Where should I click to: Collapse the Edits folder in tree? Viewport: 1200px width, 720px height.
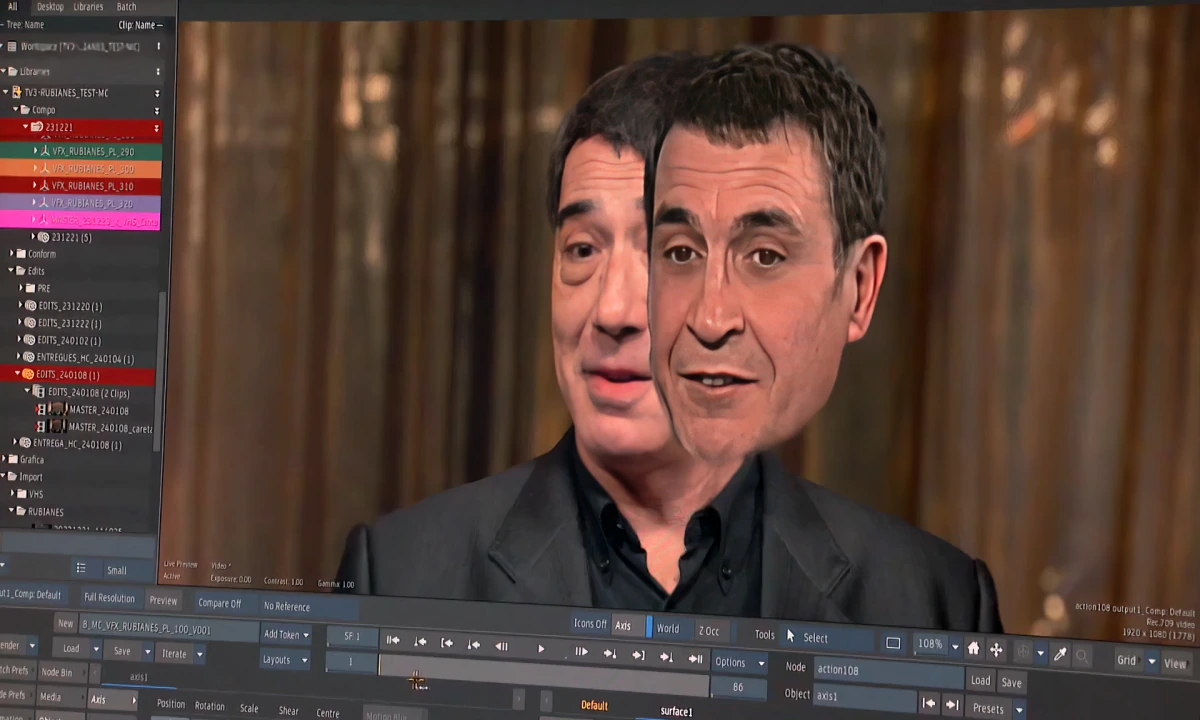coord(12,270)
